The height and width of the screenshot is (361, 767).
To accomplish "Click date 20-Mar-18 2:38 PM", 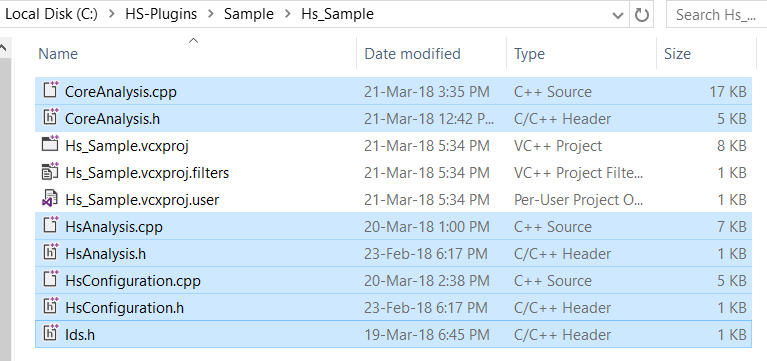I will pyautogui.click(x=427, y=281).
